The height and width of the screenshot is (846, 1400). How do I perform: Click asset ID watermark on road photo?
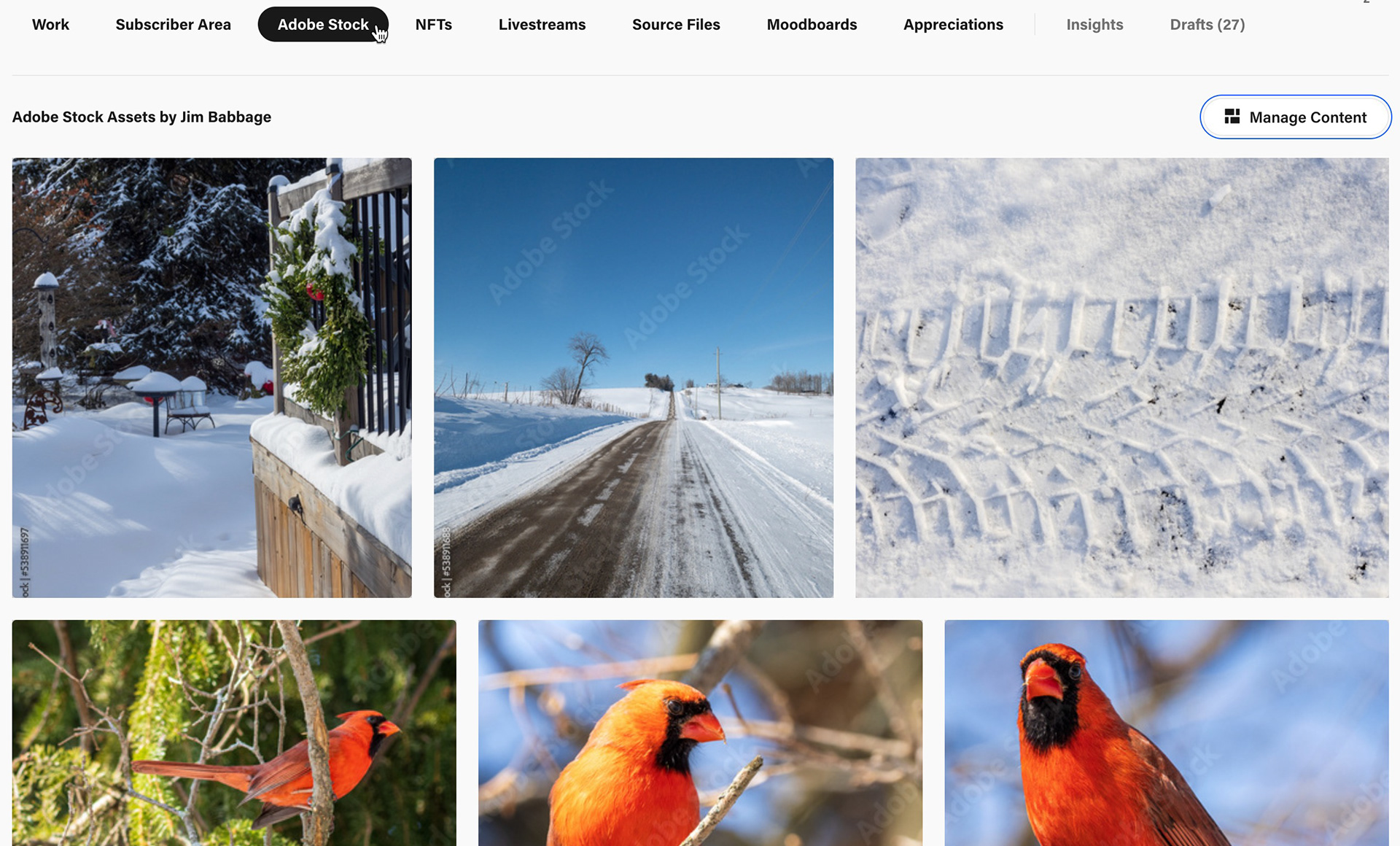click(x=446, y=562)
